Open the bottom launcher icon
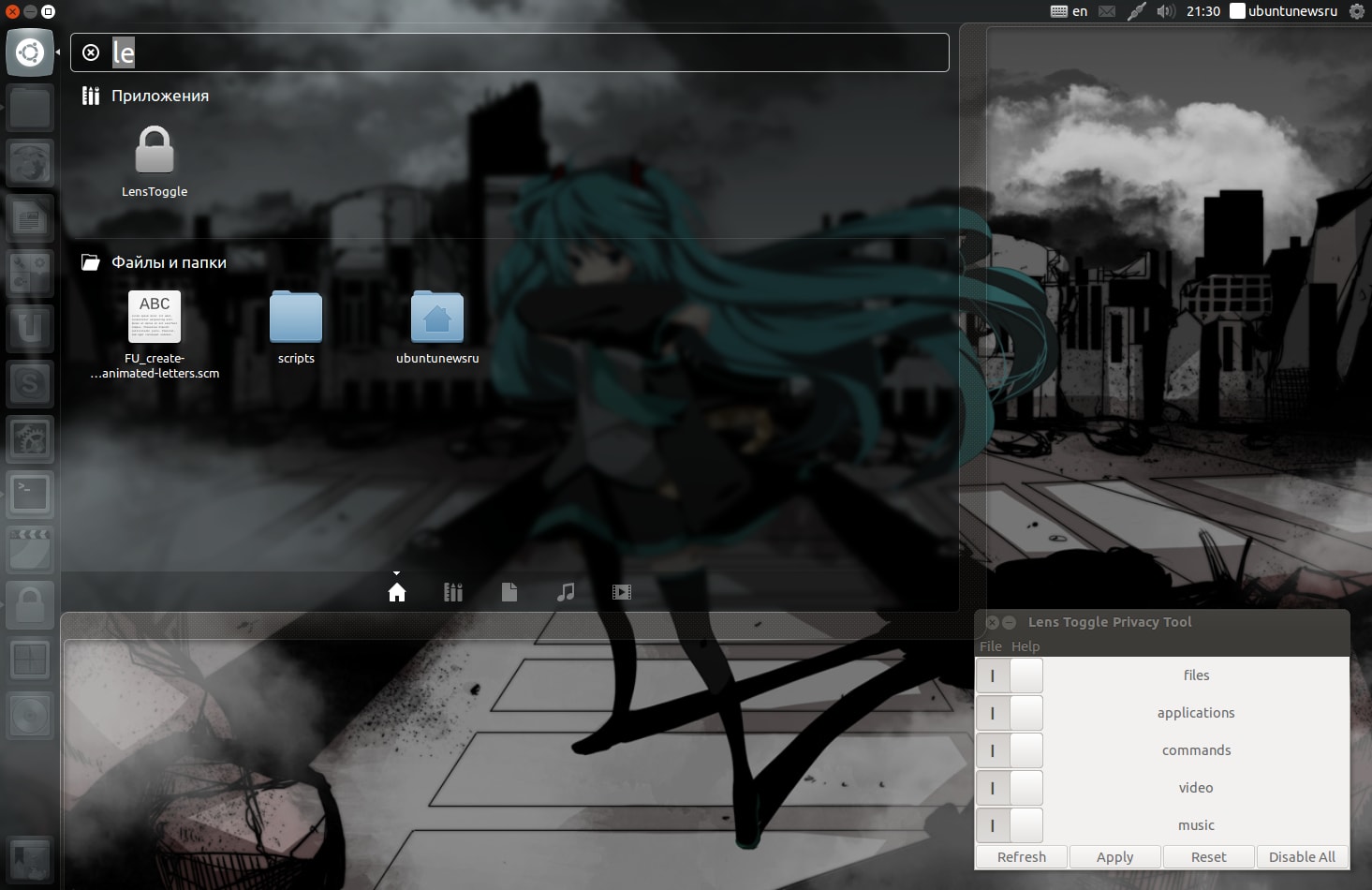This screenshot has width=1372, height=890. click(30, 859)
